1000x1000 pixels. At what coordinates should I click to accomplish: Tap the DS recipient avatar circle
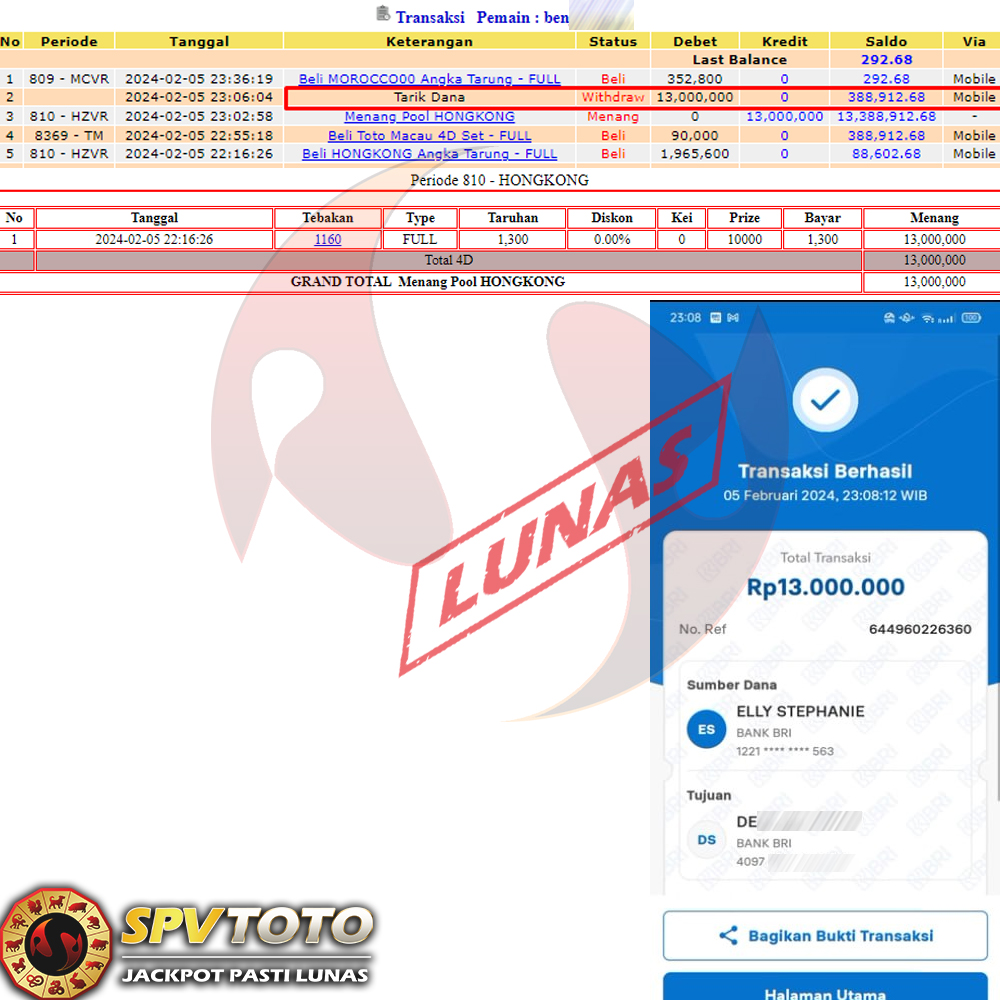click(706, 840)
